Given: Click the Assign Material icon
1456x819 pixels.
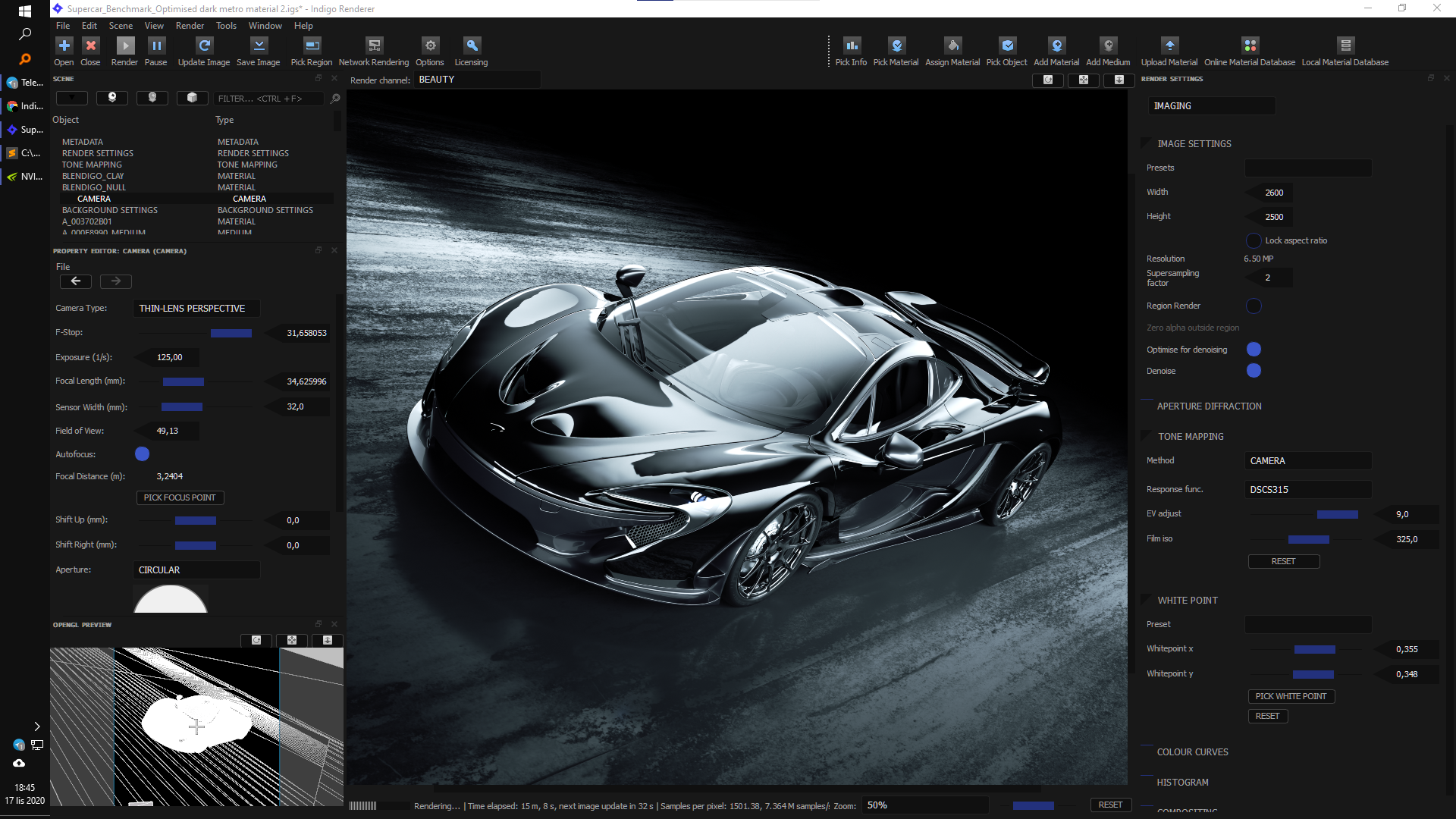Looking at the screenshot, I should pos(952,47).
